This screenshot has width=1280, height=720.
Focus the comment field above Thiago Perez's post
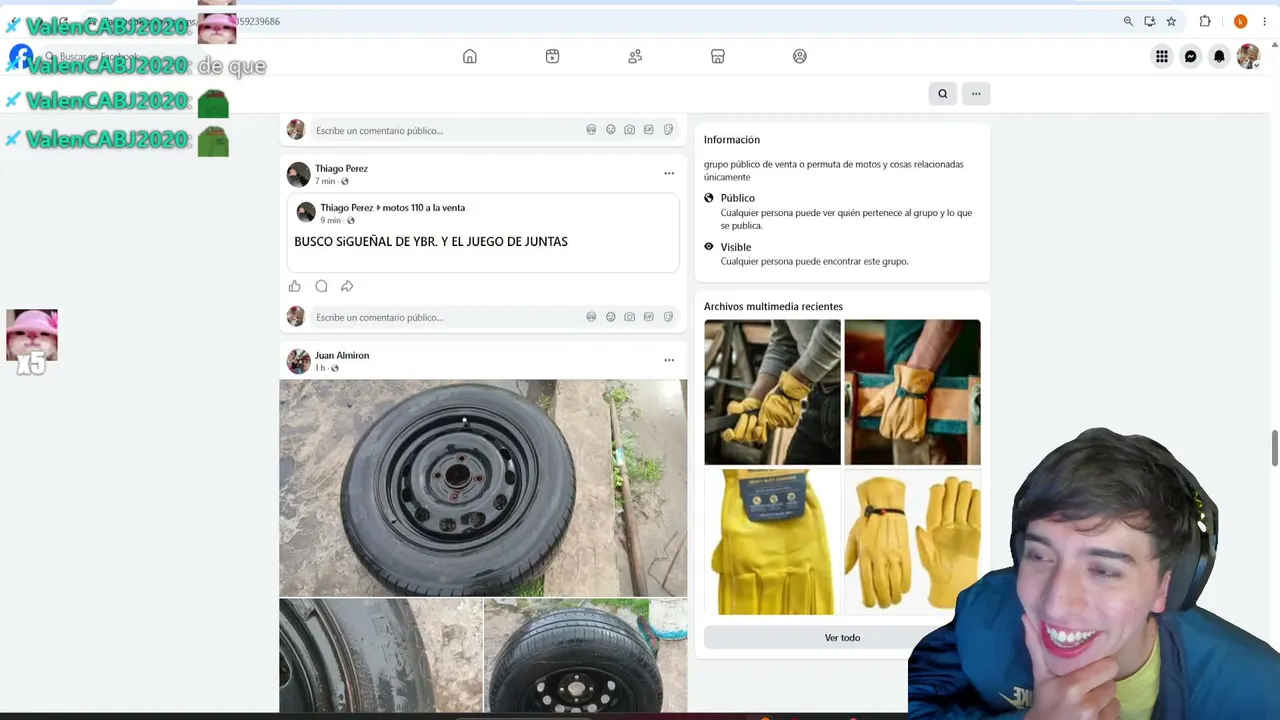[494, 130]
